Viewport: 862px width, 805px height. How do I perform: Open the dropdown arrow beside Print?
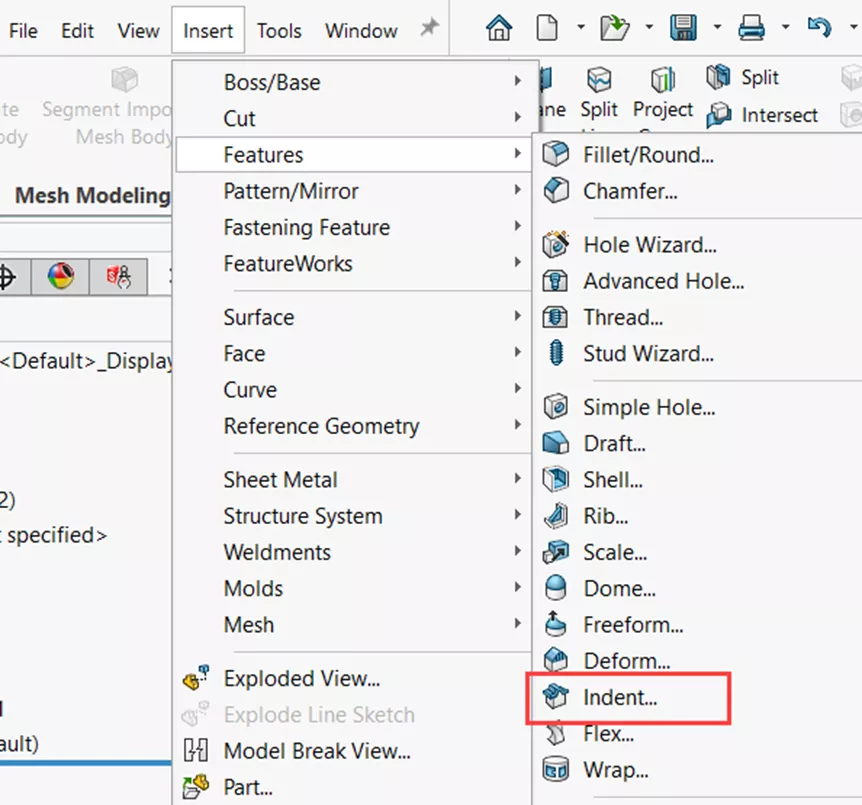tap(785, 29)
